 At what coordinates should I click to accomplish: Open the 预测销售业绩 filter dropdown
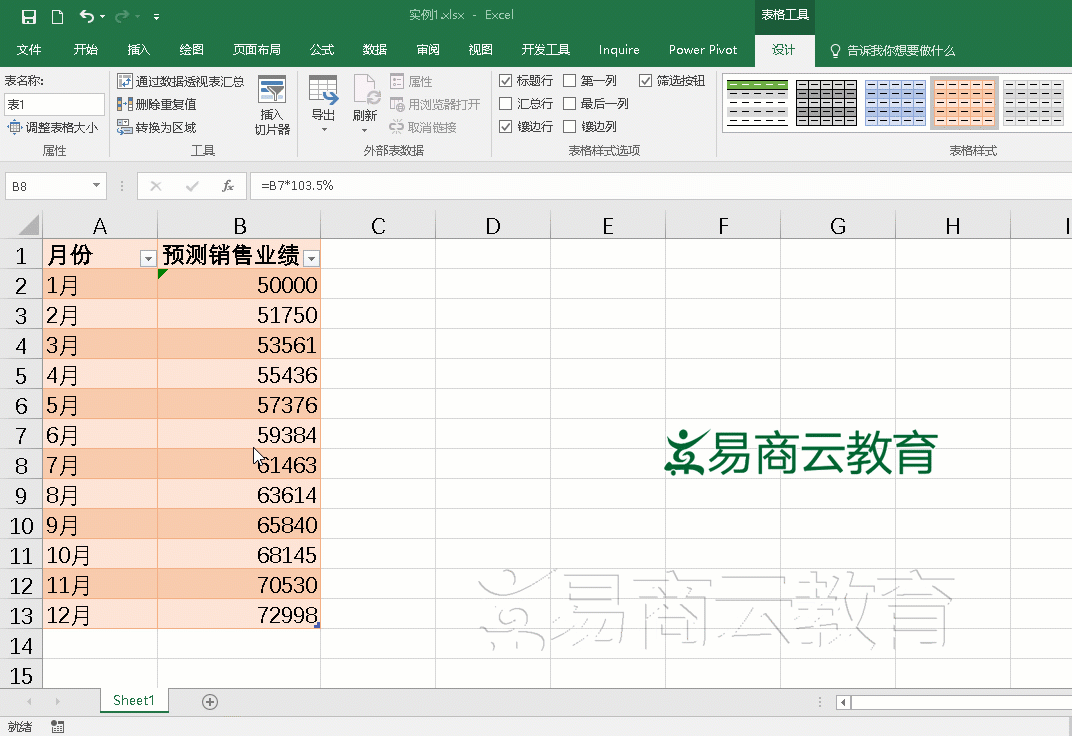(311, 258)
